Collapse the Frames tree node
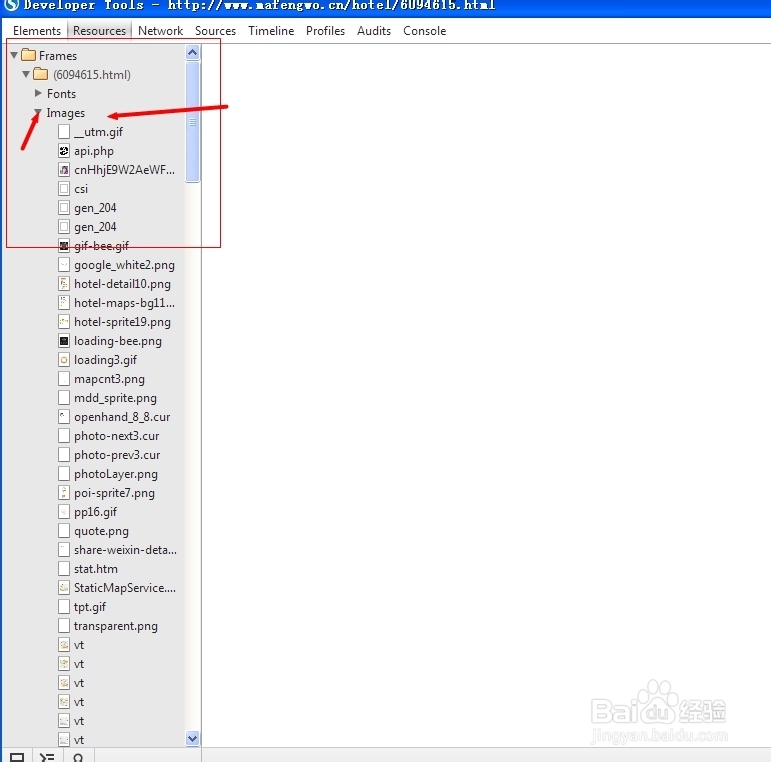Image resolution: width=771 pixels, height=762 pixels. point(14,55)
